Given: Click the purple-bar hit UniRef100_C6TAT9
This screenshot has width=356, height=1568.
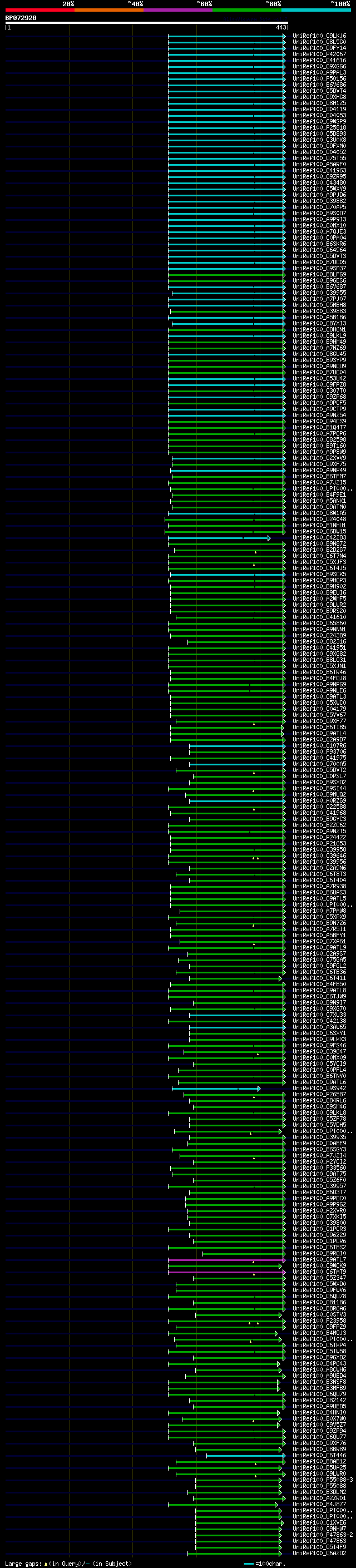Looking at the screenshot, I should point(319,1272).
